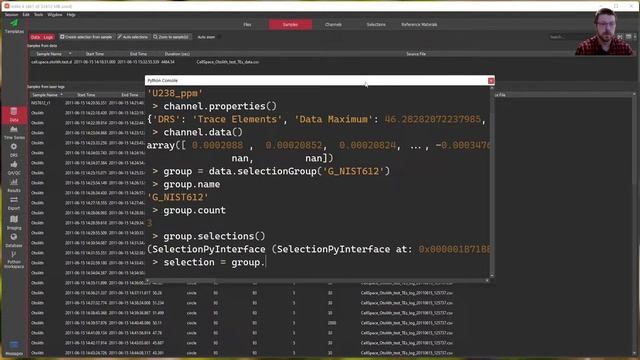Open the Help menu
640x360 pixels.
point(71,15)
